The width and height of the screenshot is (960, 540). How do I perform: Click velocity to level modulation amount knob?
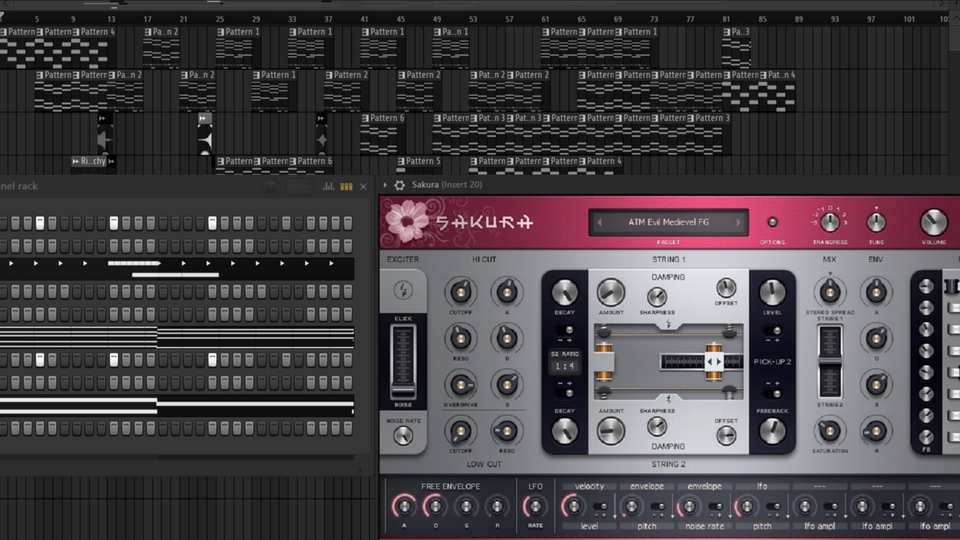(573, 507)
